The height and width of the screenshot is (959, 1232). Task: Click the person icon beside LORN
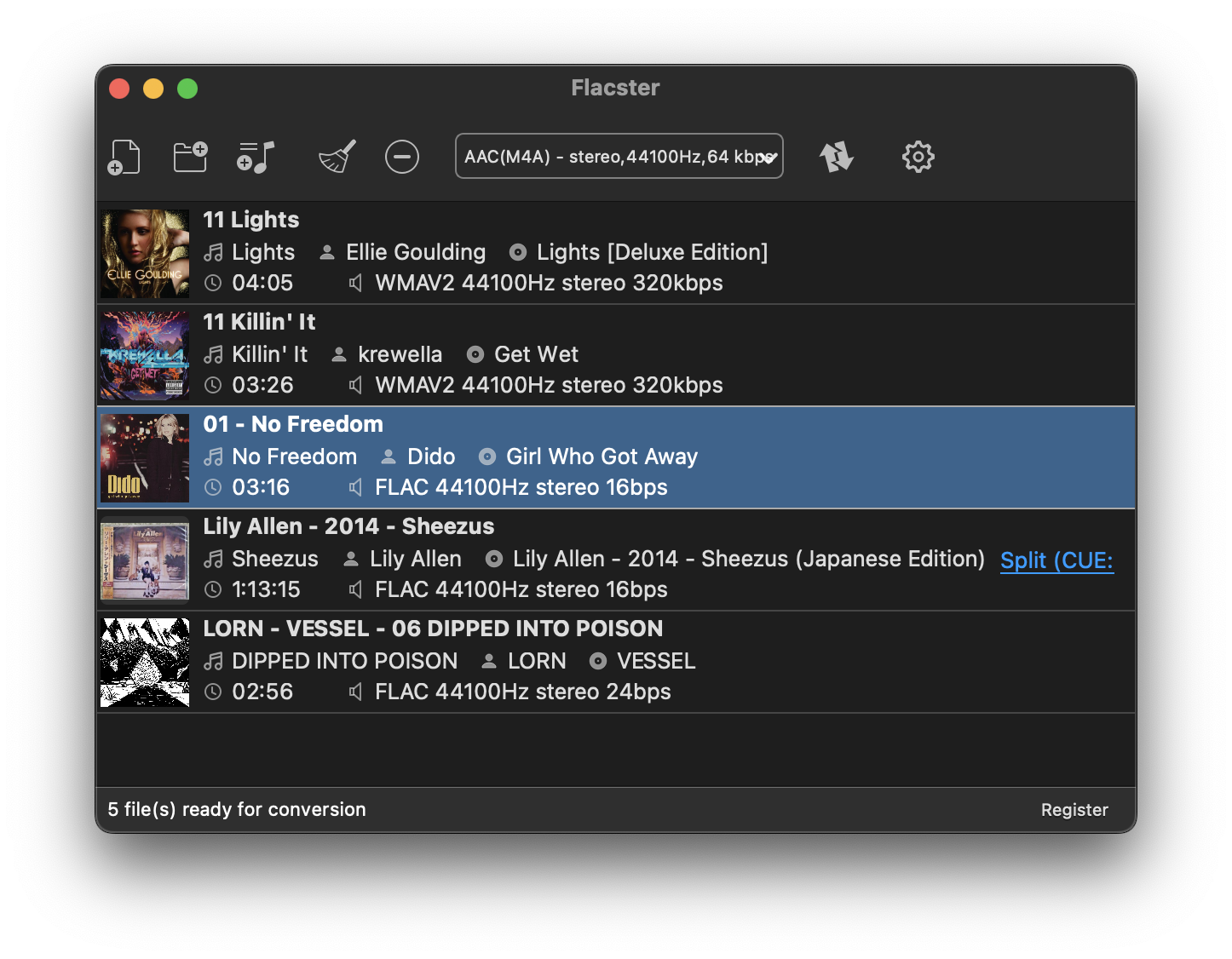(x=489, y=661)
